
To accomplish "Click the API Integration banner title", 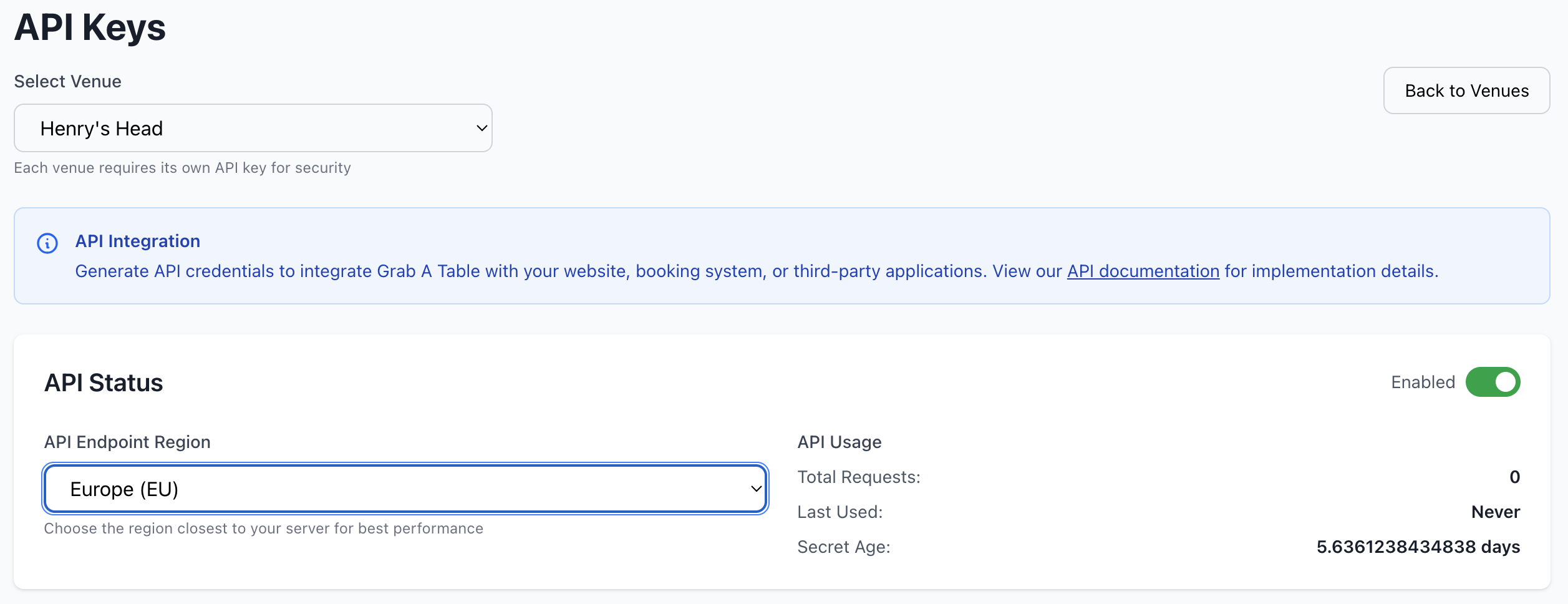I will [x=138, y=241].
